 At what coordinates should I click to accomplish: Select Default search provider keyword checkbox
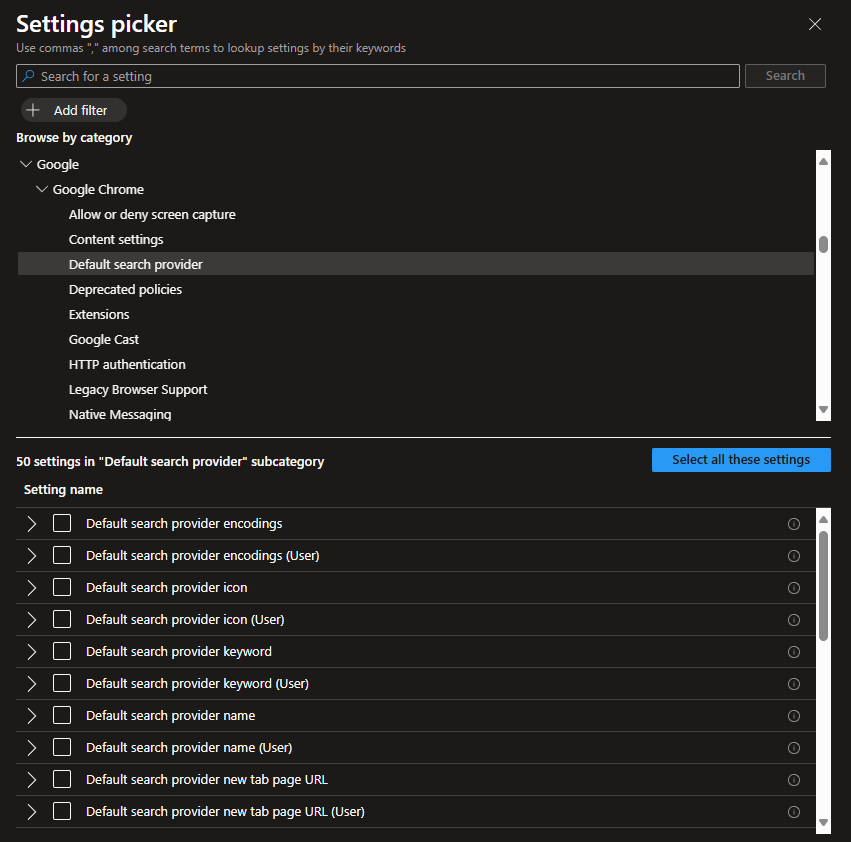[x=62, y=651]
